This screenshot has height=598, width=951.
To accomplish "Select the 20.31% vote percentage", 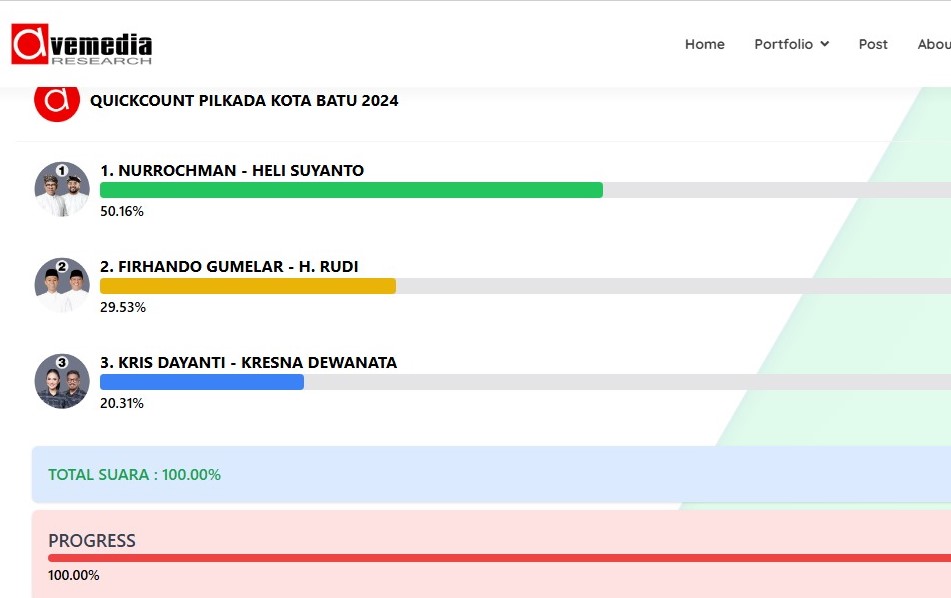I will tap(122, 403).
